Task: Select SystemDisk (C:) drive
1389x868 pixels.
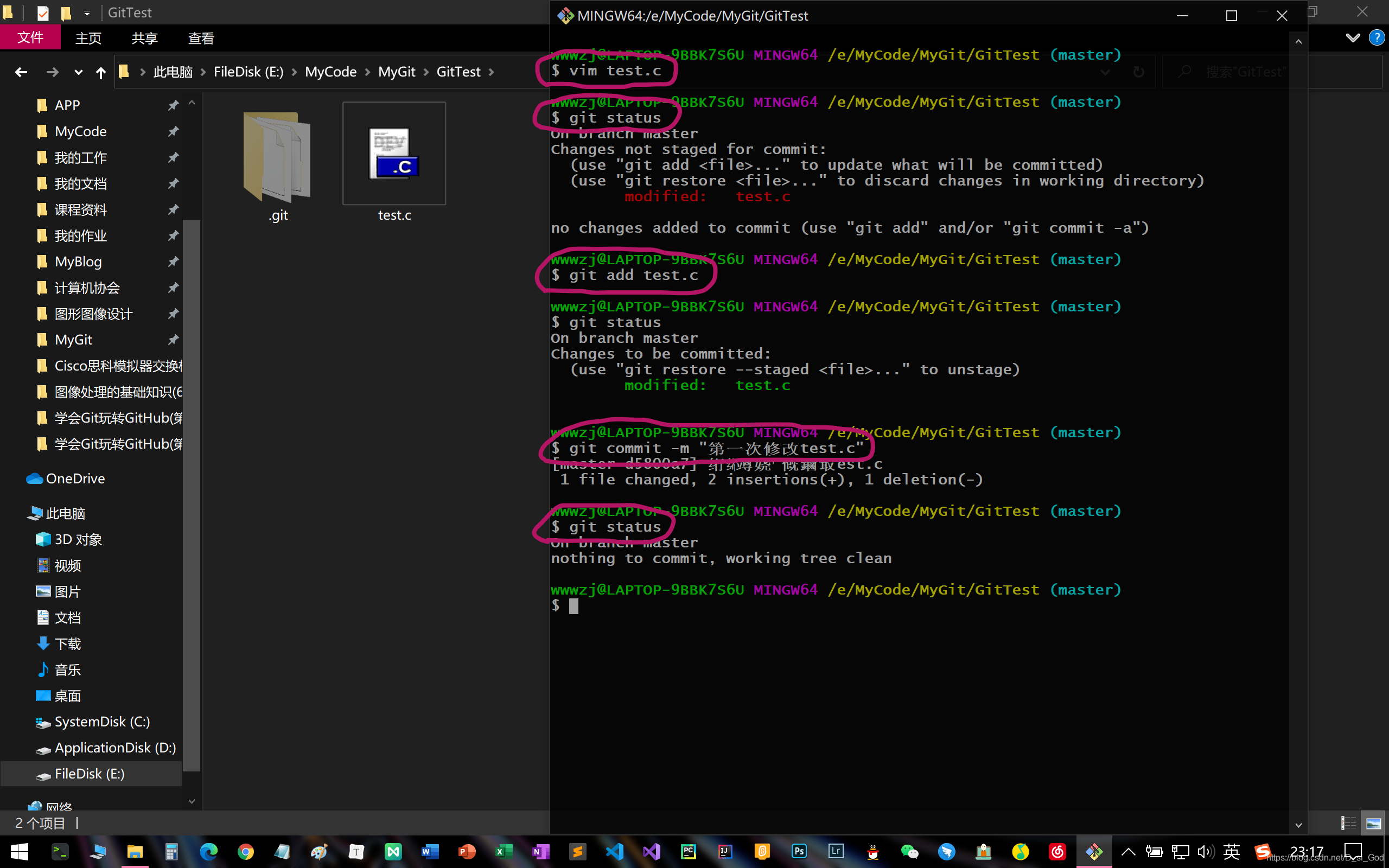Action: [x=102, y=722]
